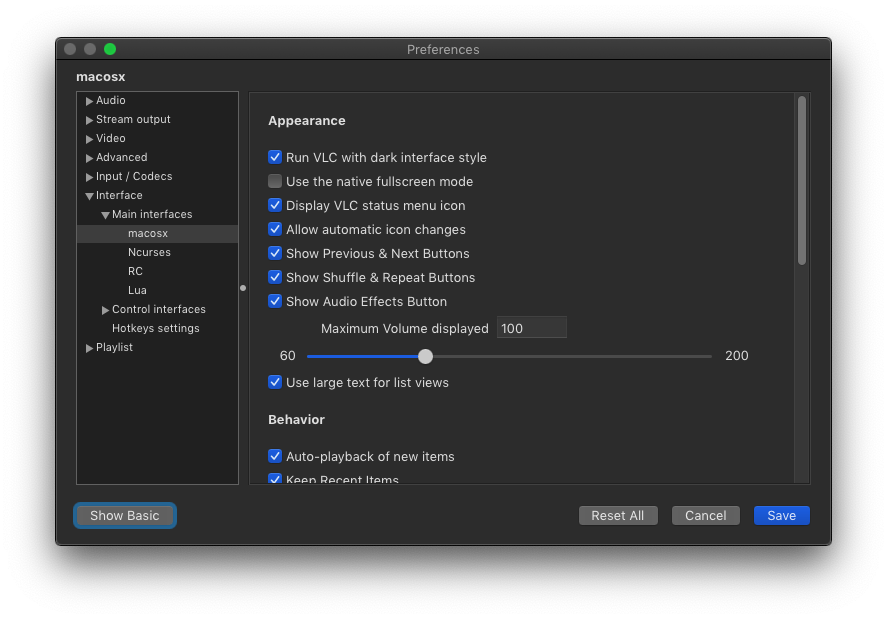Expand the Input / Codecs arrow
The width and height of the screenshot is (887, 619).
click(x=89, y=177)
